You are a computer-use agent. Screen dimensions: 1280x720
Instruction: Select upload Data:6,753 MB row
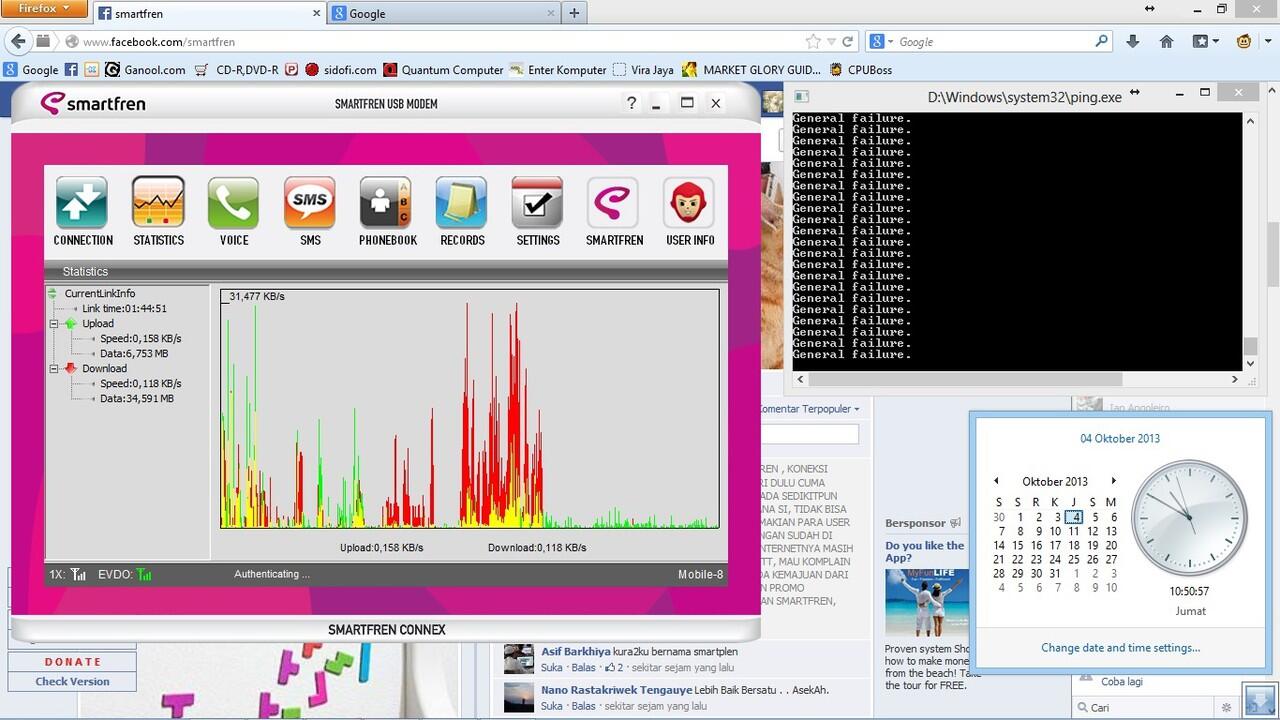[x=134, y=353]
